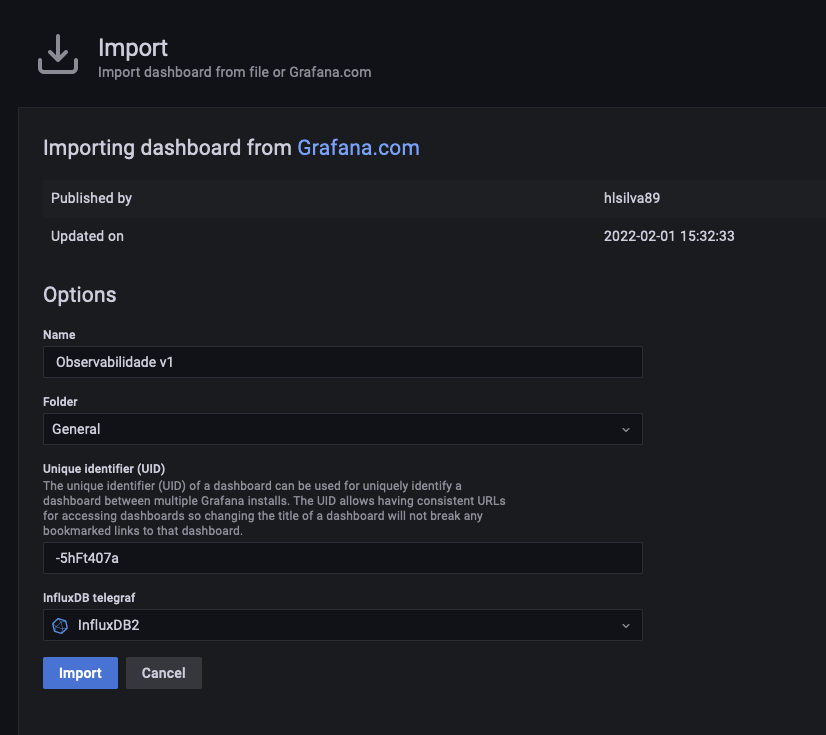Edit the Name field Observabilidade v1
Viewport: 826px width, 735px height.
342,362
